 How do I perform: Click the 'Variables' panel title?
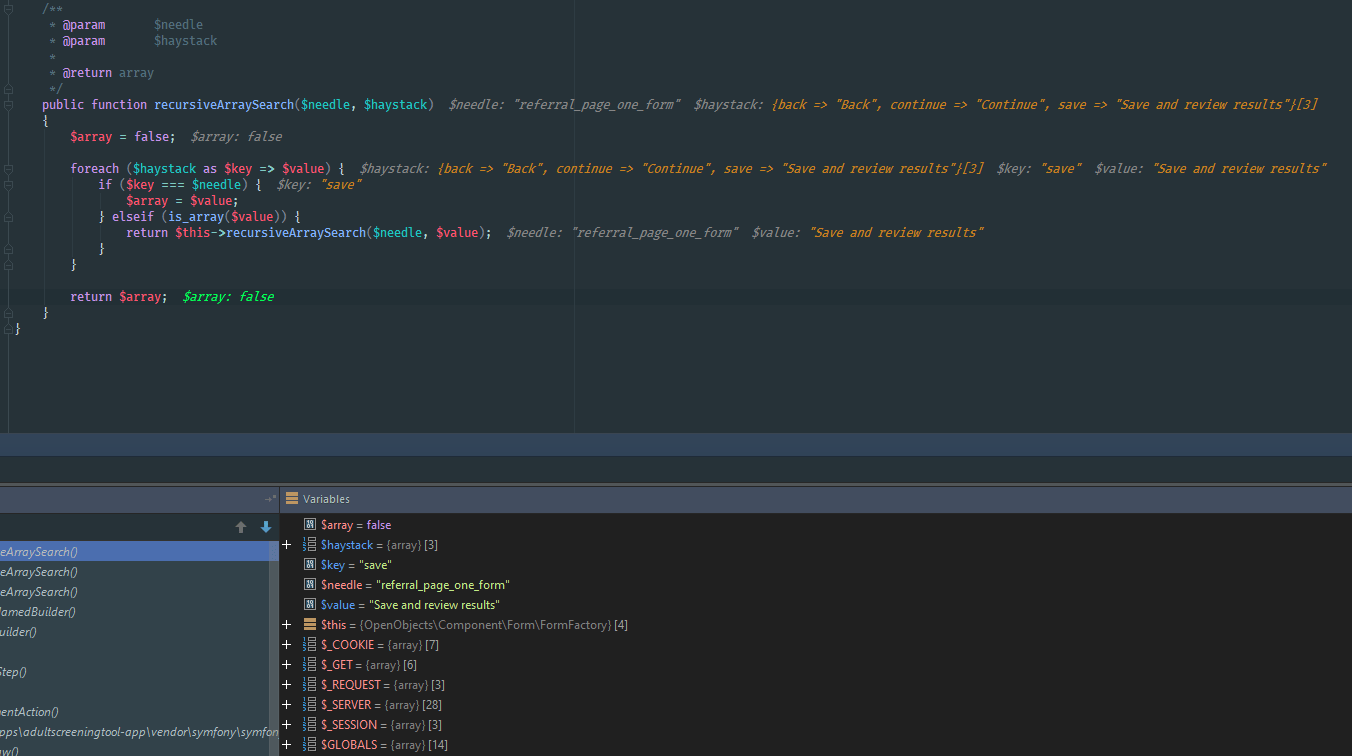click(x=326, y=498)
